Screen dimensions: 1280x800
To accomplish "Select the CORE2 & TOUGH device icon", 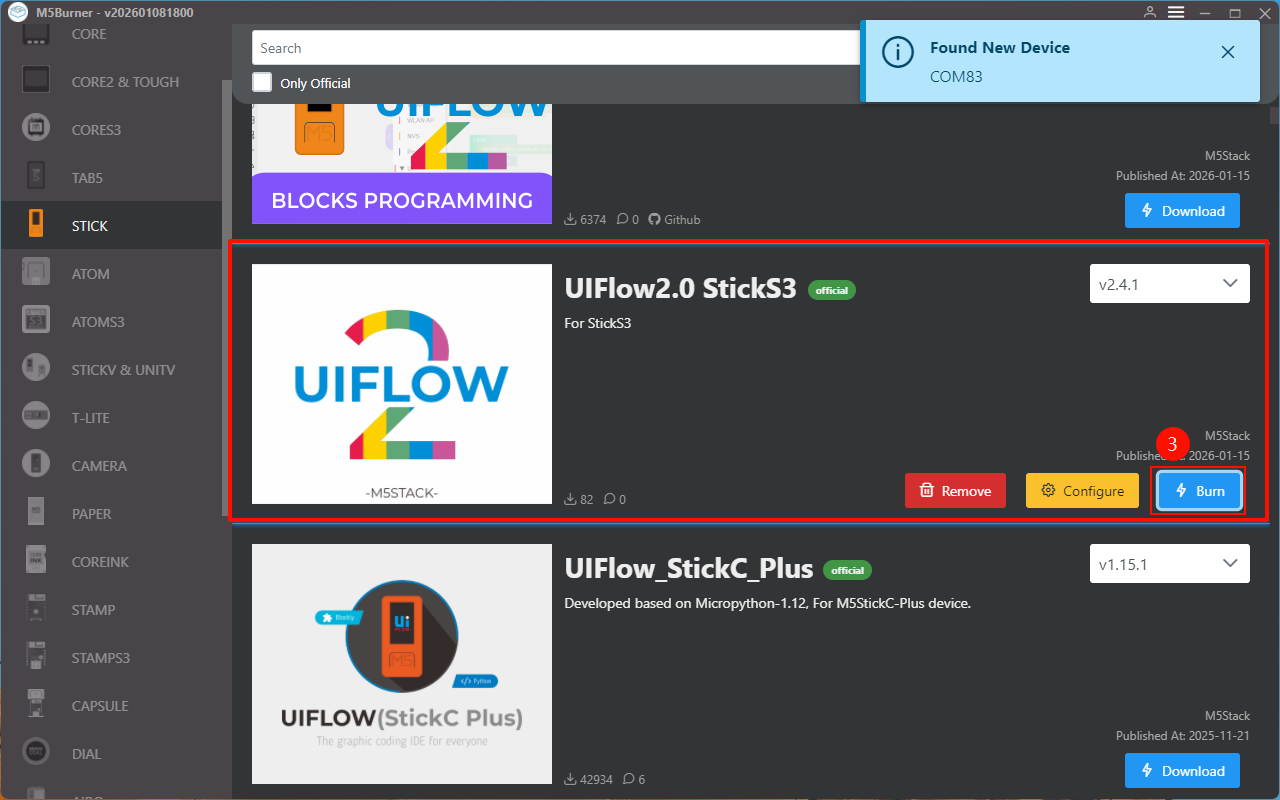I will pyautogui.click(x=37, y=82).
